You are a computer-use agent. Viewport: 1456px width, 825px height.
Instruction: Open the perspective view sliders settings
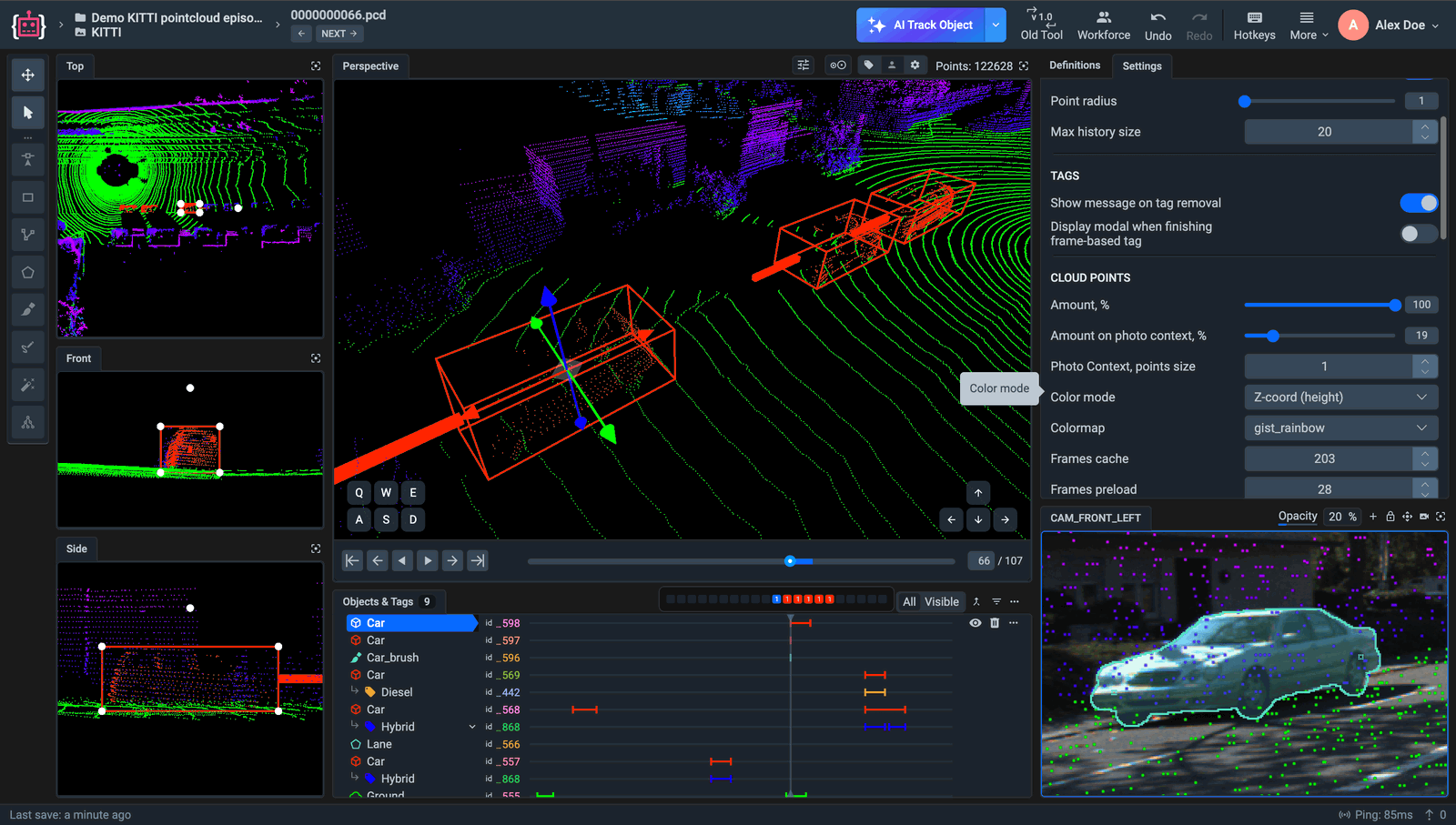tap(804, 65)
